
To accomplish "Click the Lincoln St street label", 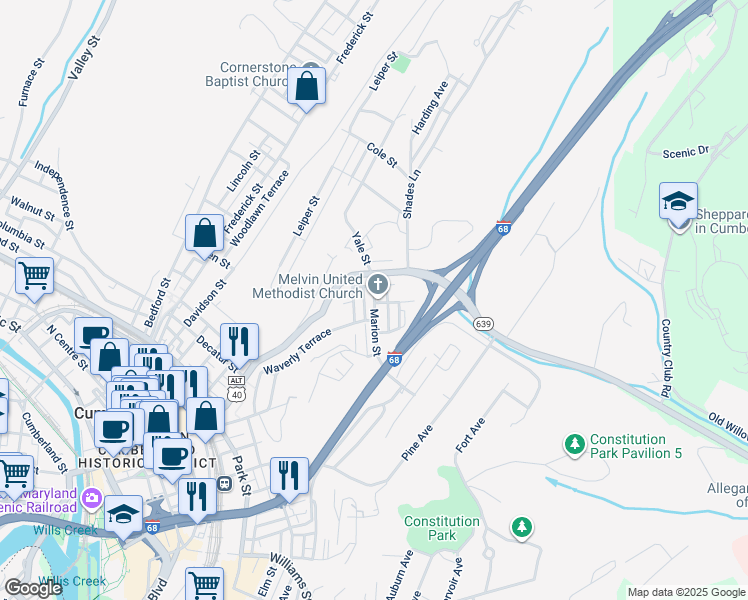I will pos(243,171).
